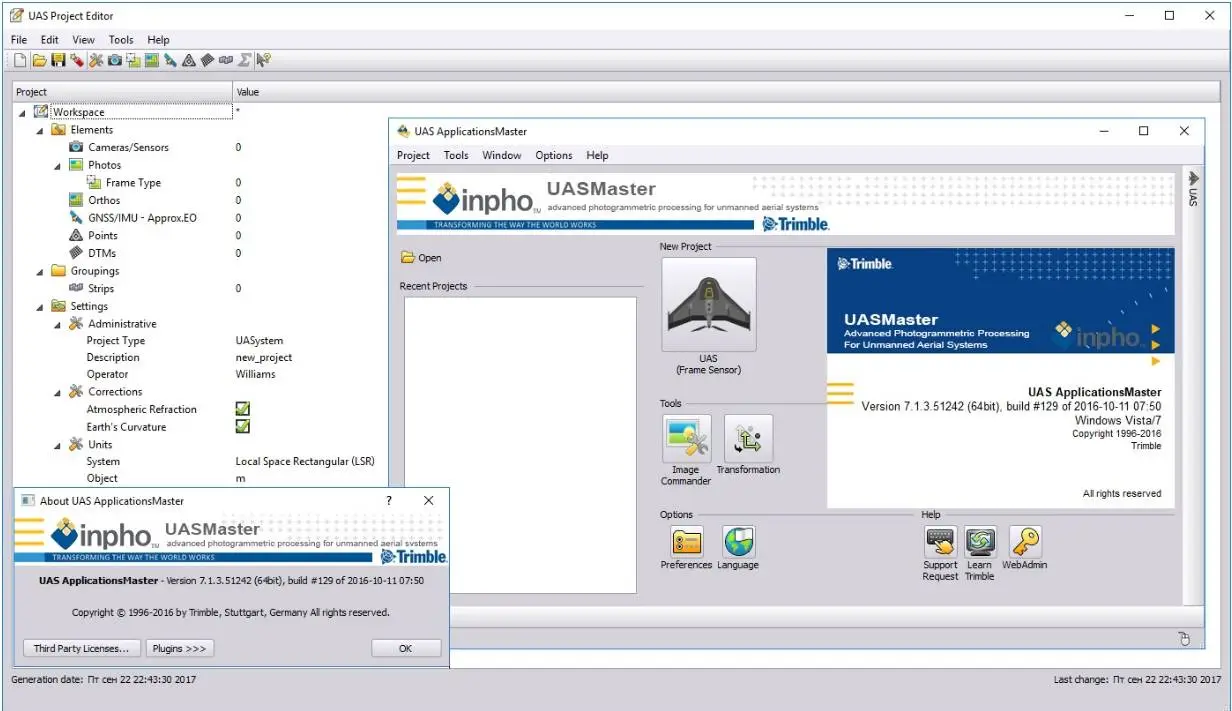
Task: Click the Learn Trimble icon
Action: 980,542
